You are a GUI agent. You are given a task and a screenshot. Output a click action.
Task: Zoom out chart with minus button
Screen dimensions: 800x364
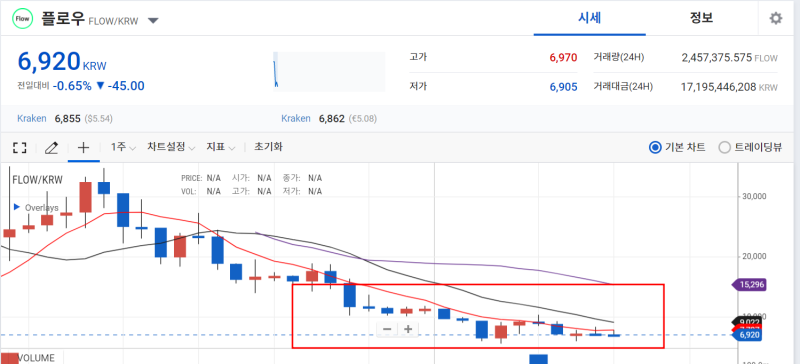(387, 329)
